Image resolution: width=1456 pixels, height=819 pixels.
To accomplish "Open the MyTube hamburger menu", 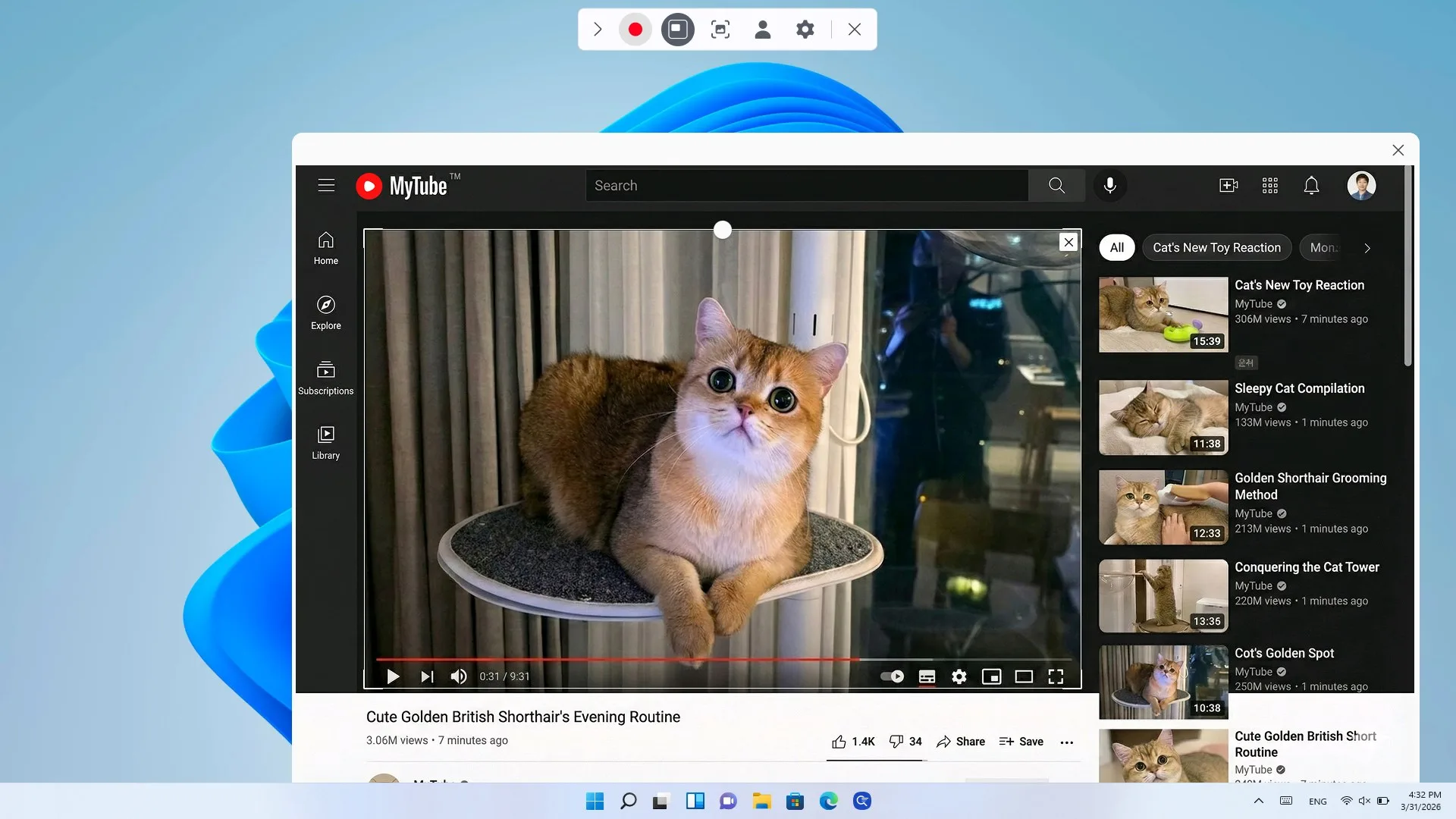I will [326, 185].
